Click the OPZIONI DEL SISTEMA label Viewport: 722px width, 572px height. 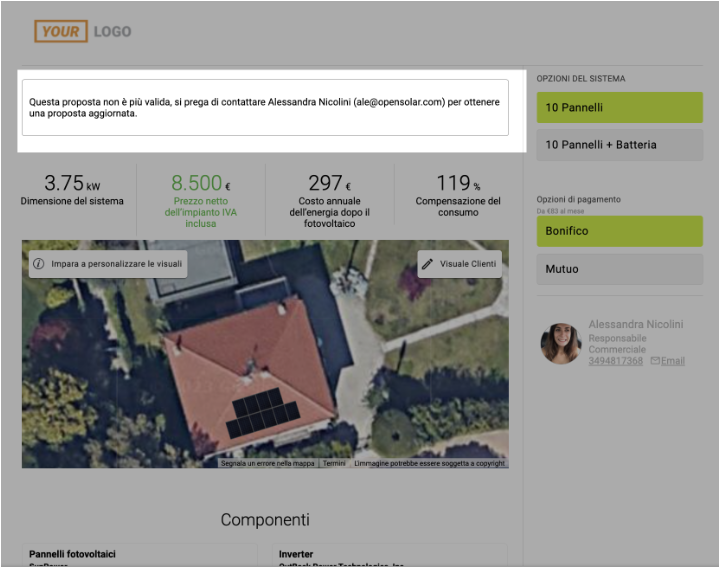coord(582,79)
